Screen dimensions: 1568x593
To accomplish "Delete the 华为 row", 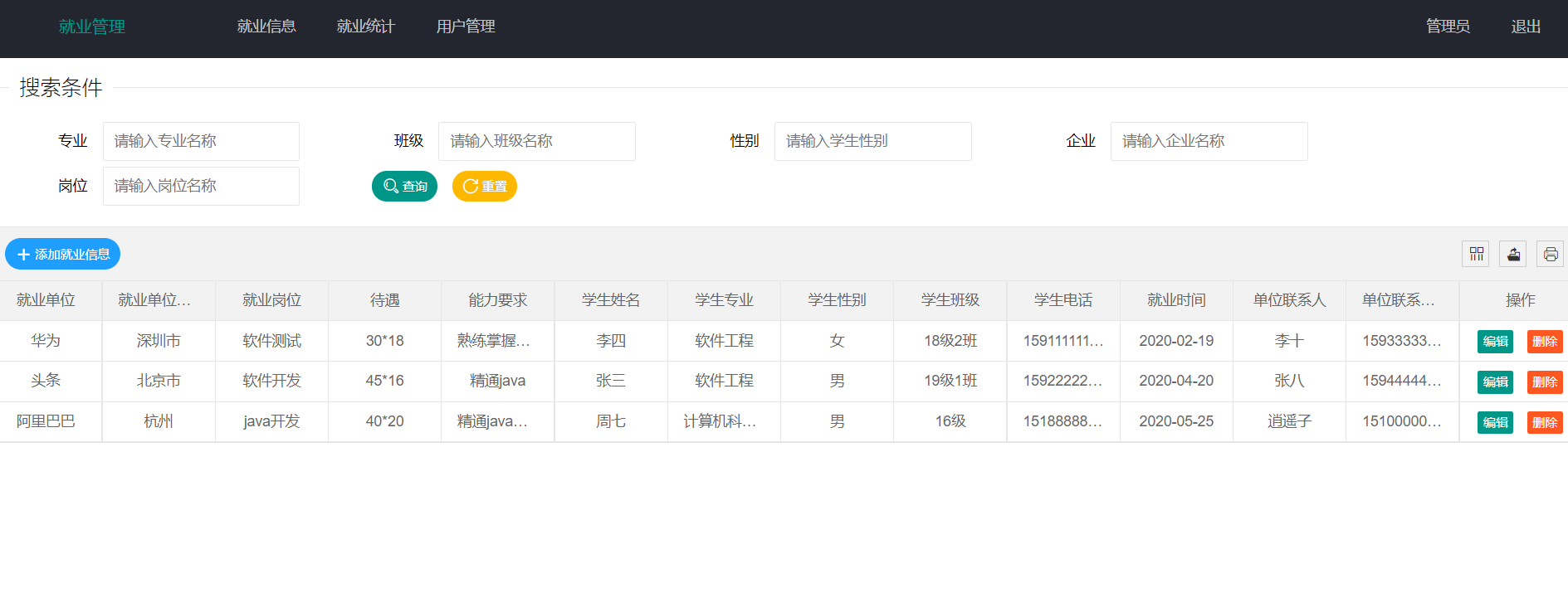I will click(x=1545, y=341).
